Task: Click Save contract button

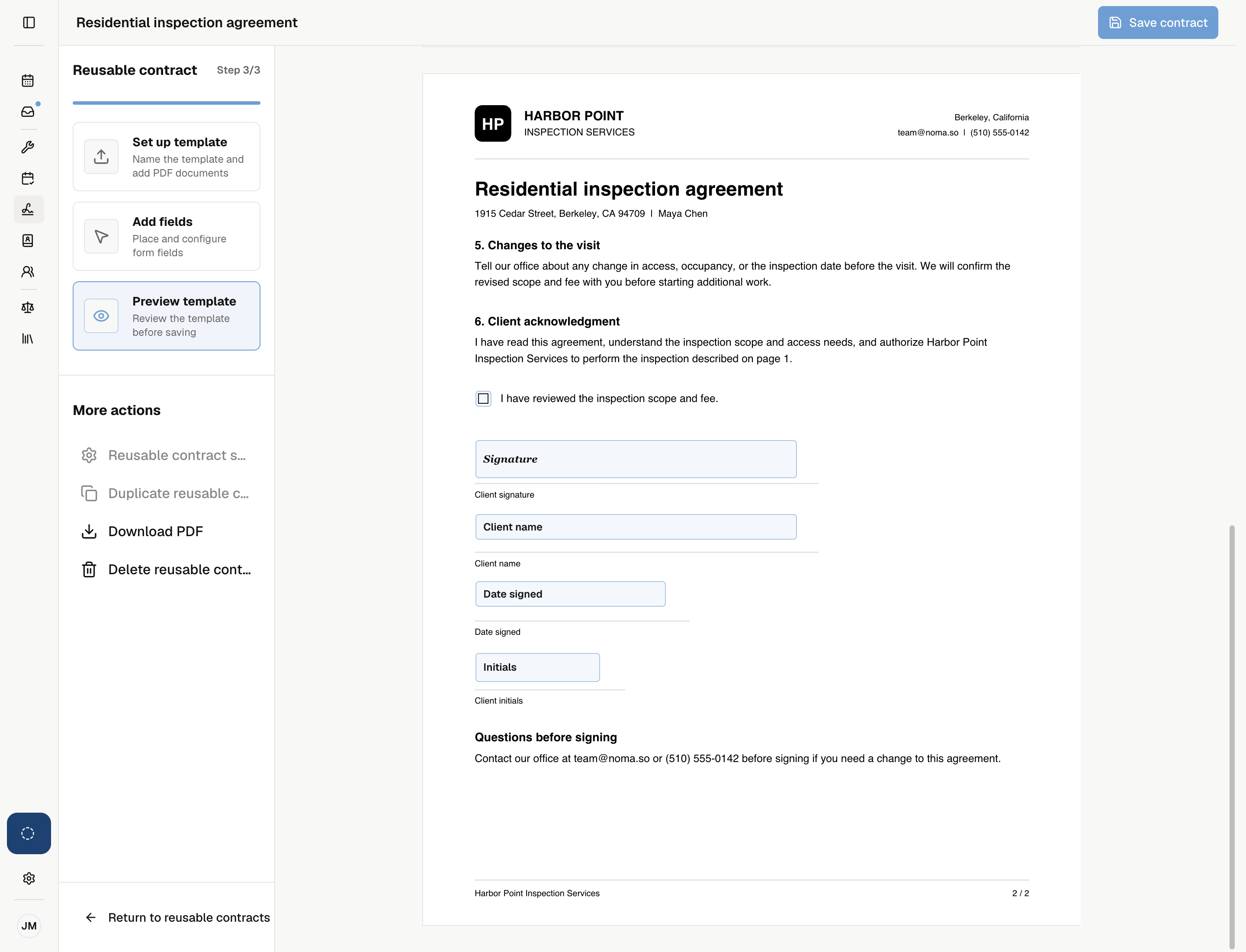Action: coord(1158,23)
